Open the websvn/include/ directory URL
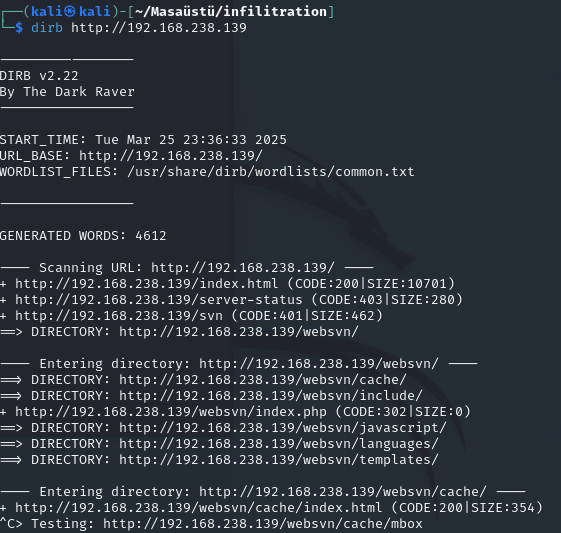This screenshot has height=533, width=561. coord(271,396)
